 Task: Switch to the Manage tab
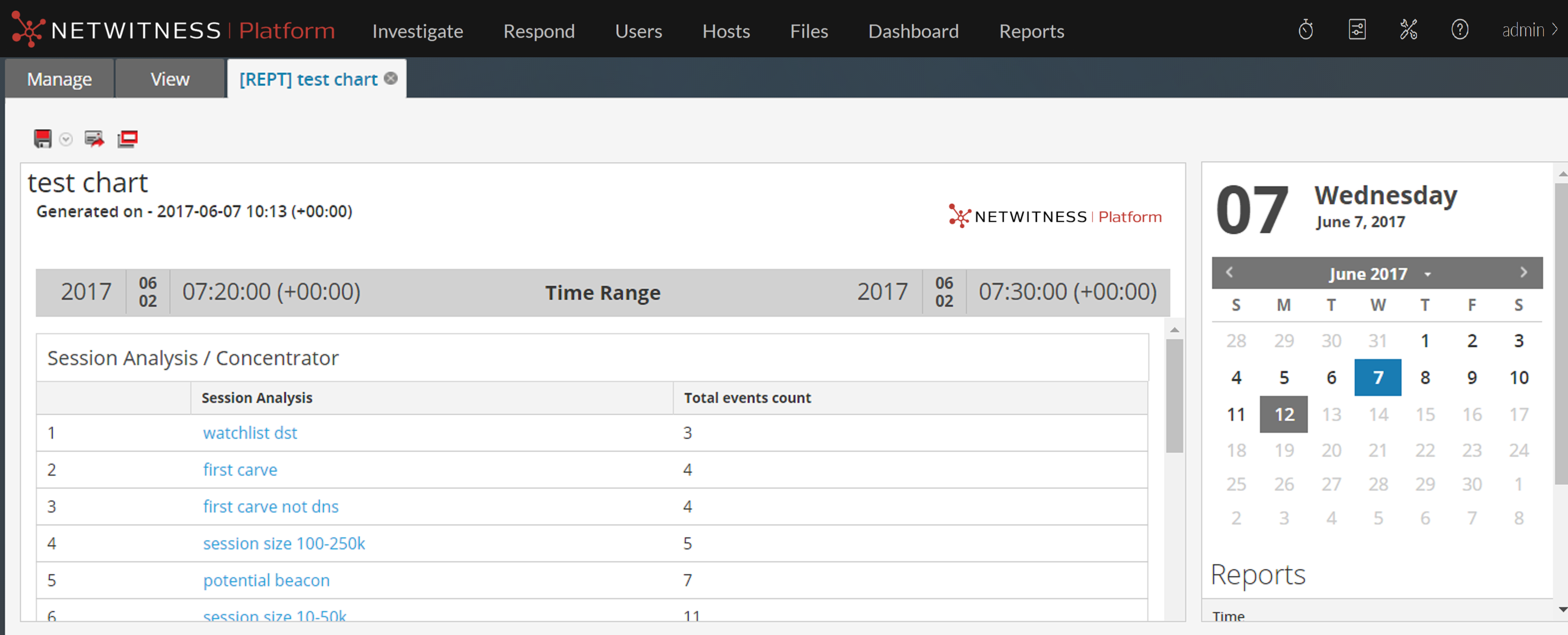pyautogui.click(x=59, y=79)
